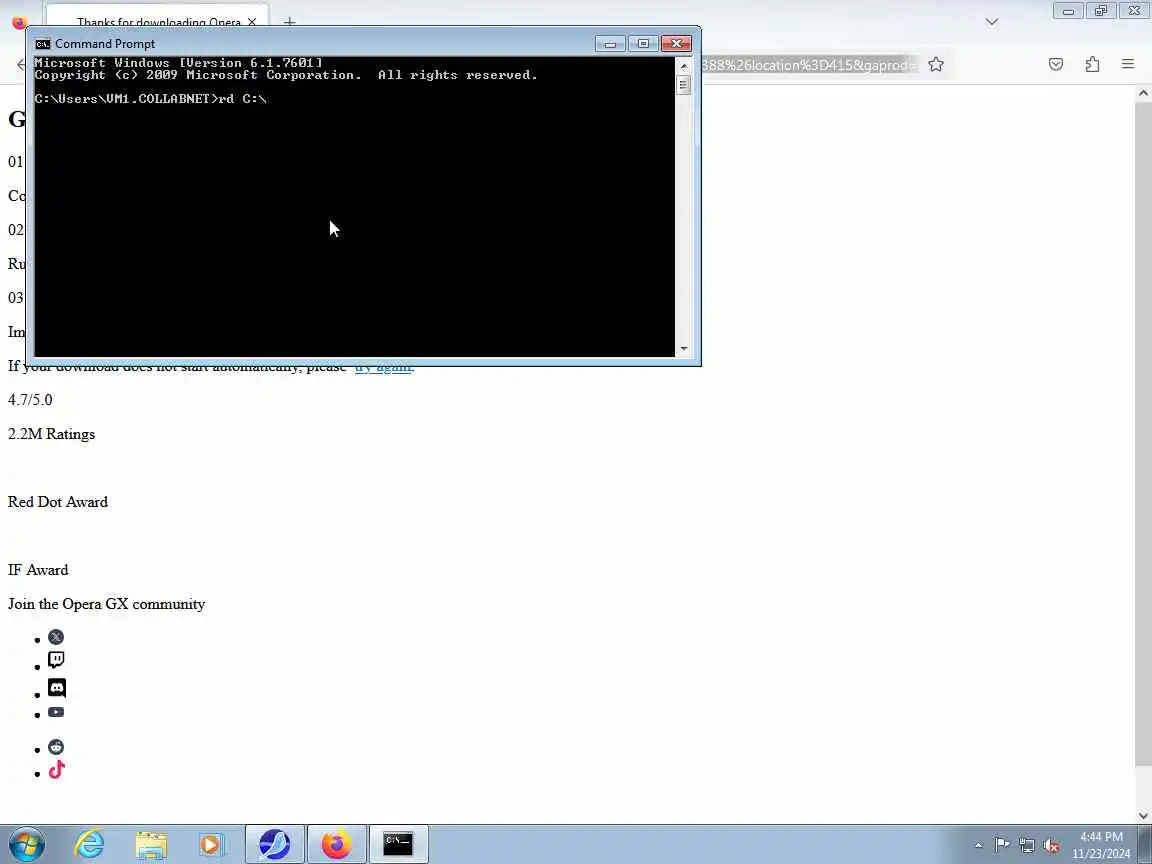Minimize the Command Prompt window

[610, 44]
